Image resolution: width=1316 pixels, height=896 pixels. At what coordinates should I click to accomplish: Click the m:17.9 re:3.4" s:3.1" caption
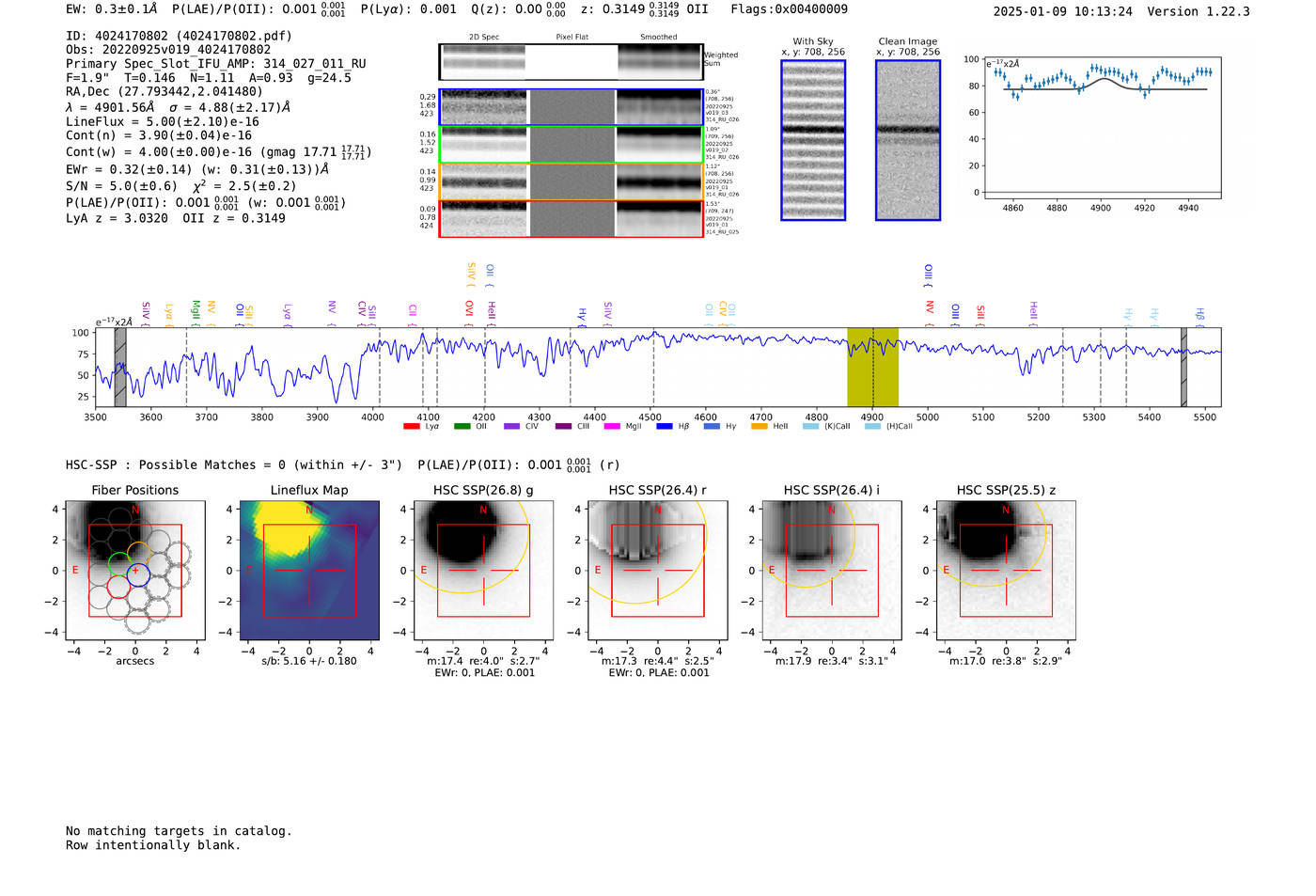832,661
